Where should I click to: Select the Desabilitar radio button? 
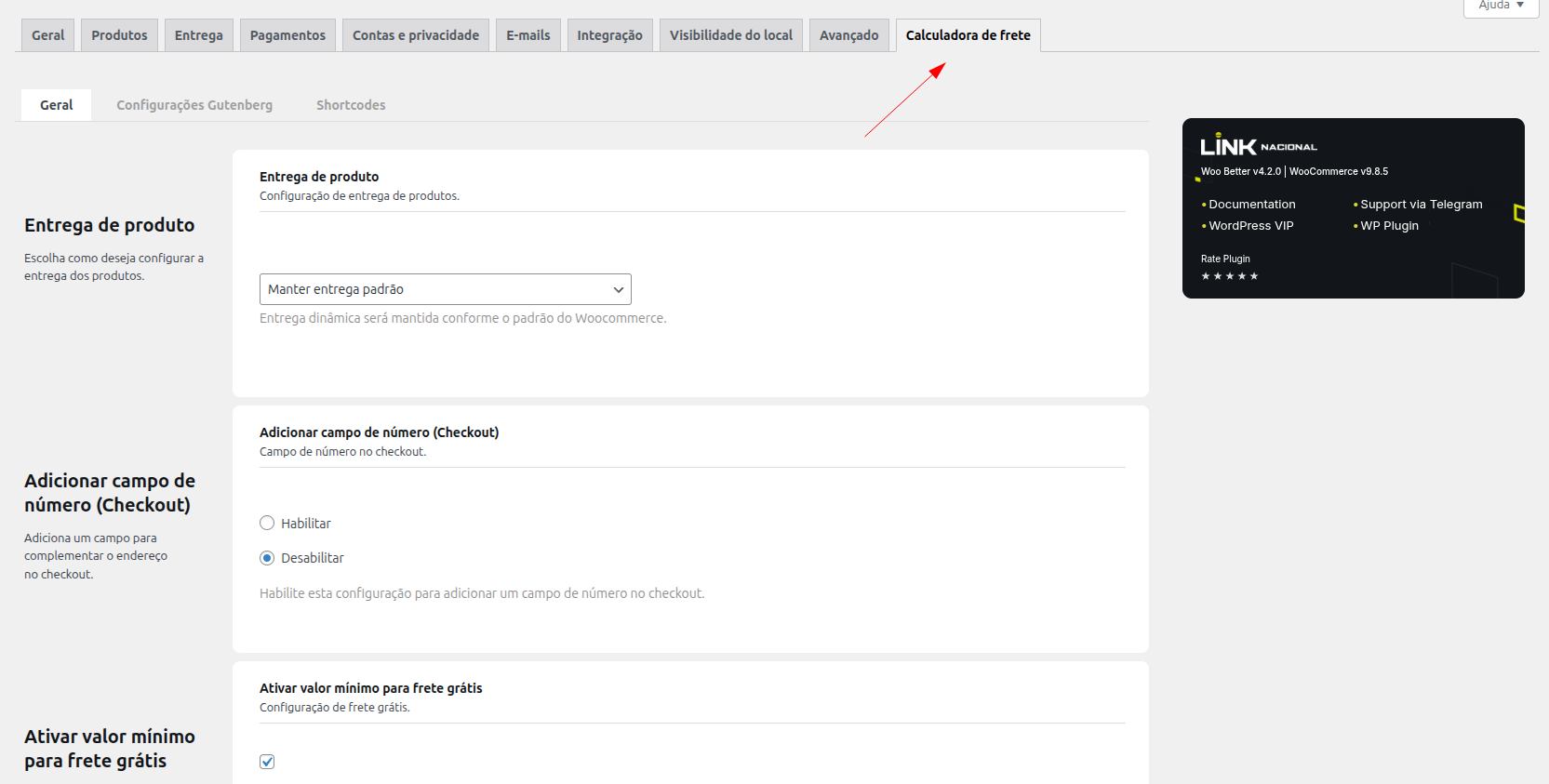coord(267,558)
